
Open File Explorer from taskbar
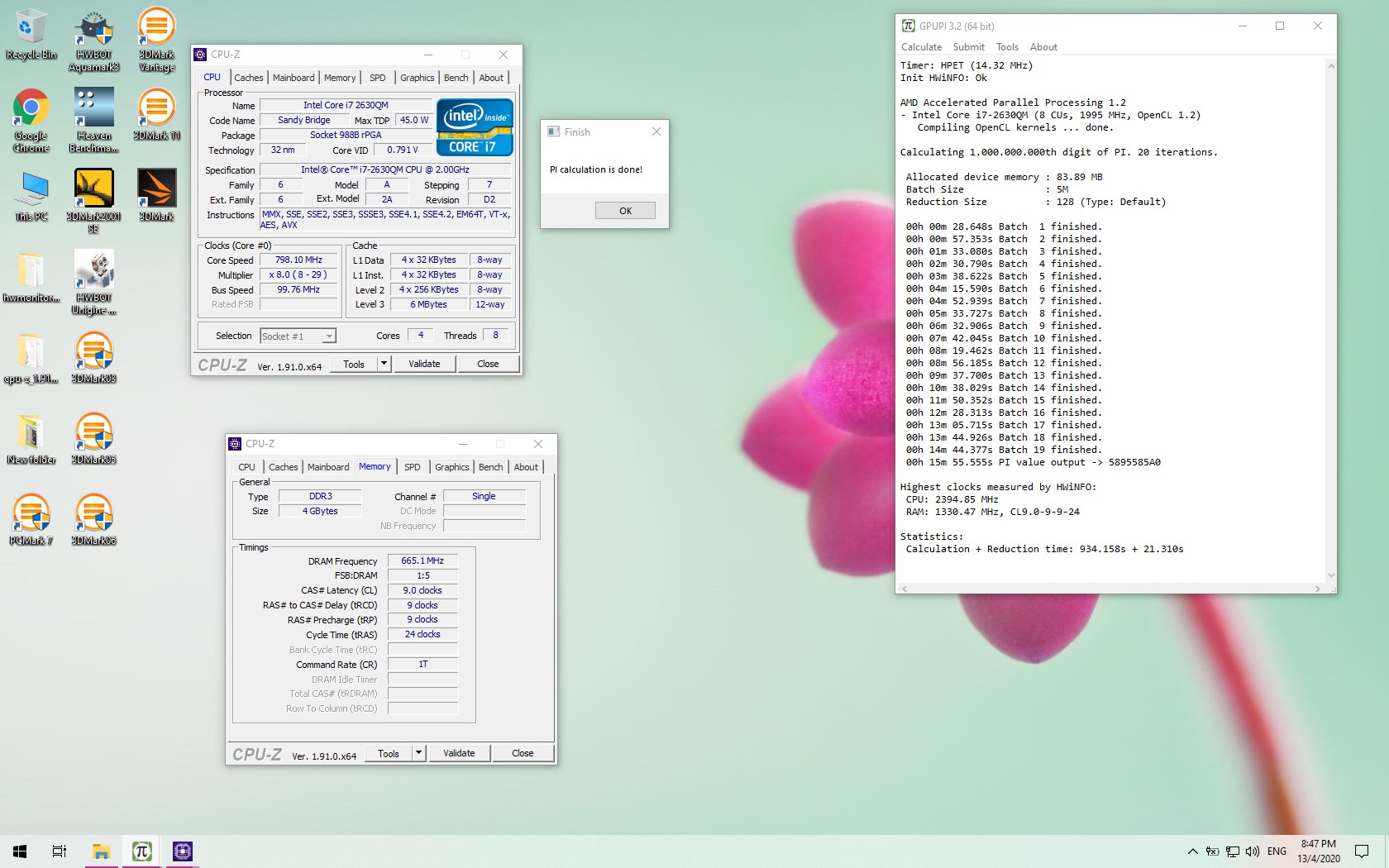click(102, 851)
